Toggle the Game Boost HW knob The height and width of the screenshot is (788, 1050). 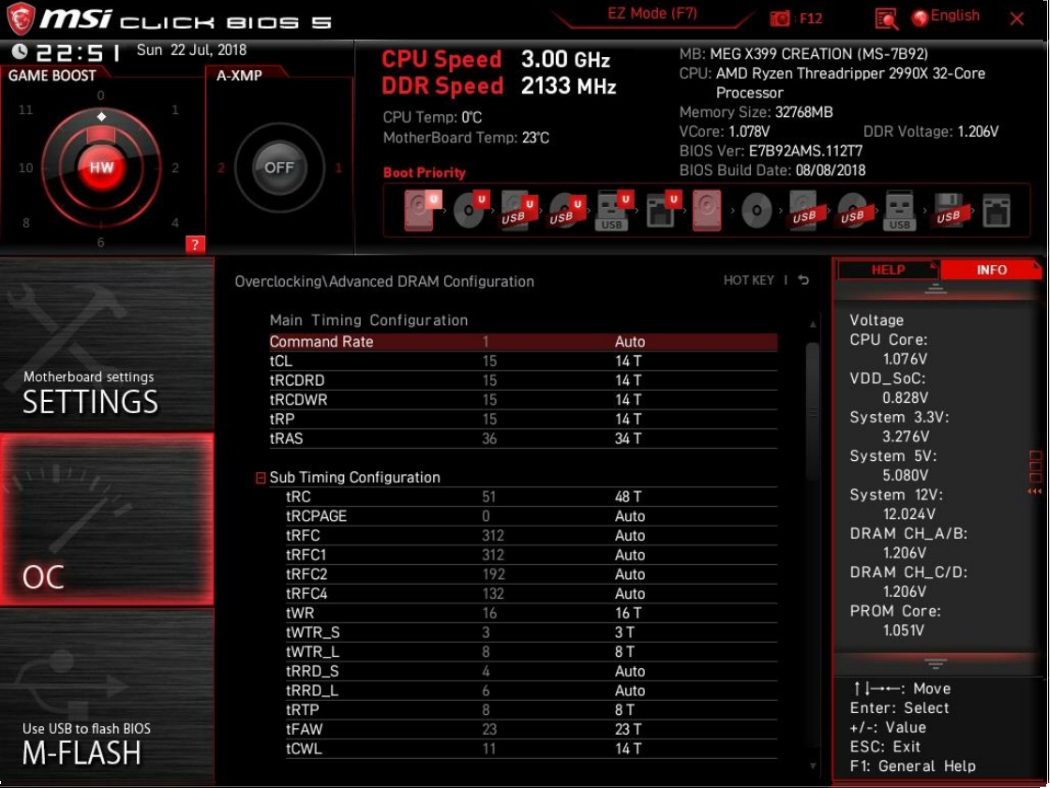coord(101,167)
